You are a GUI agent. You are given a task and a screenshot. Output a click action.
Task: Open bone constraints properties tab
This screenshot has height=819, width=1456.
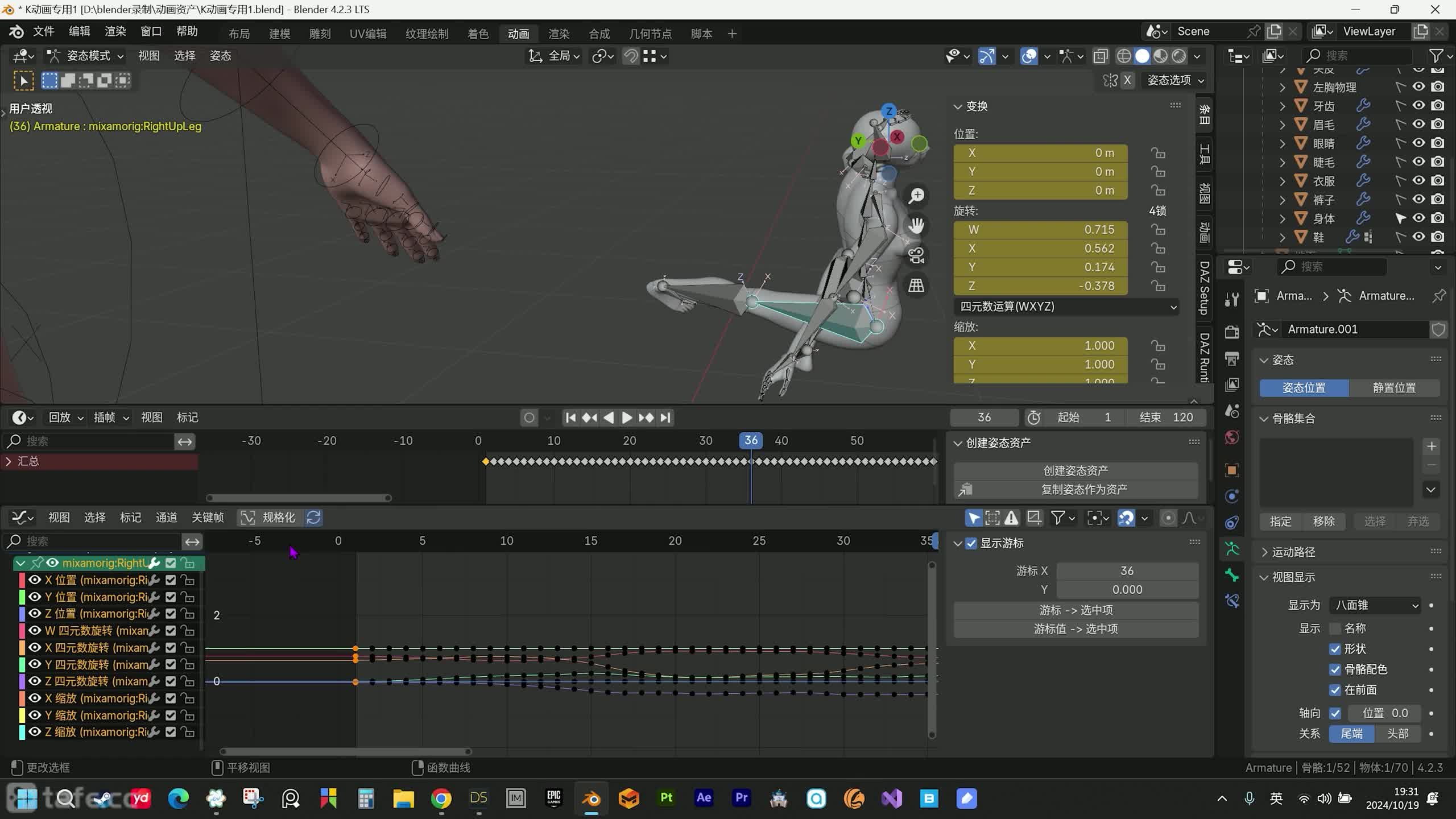[x=1232, y=601]
